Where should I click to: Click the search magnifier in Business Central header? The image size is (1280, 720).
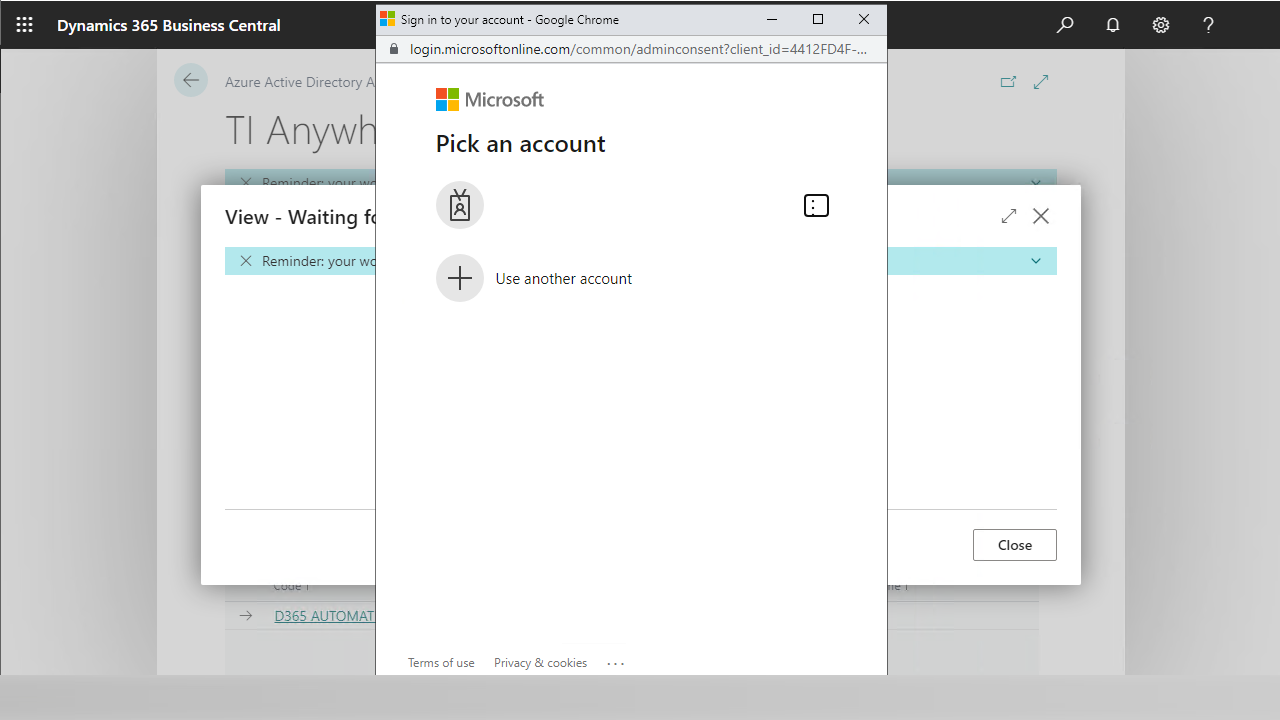pos(1065,25)
